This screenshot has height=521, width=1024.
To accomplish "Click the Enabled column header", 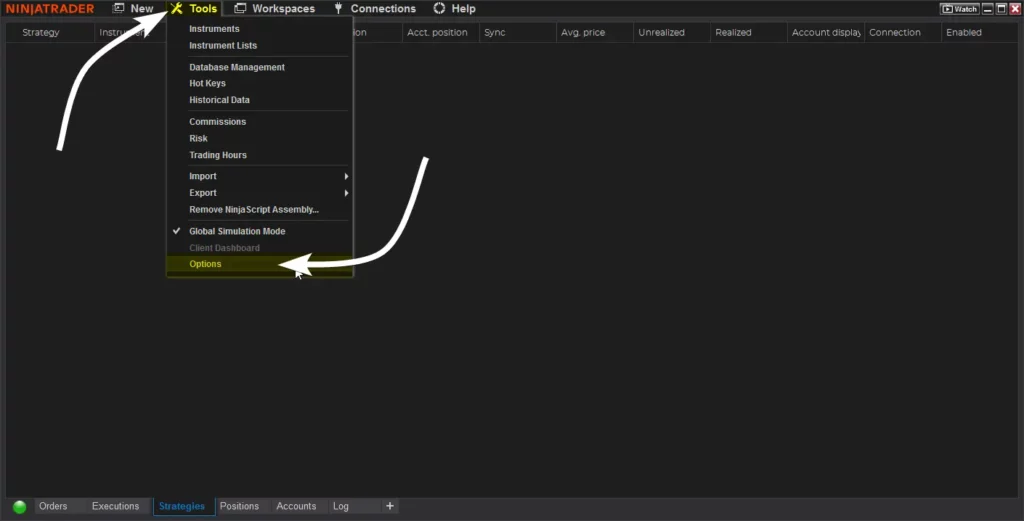I will click(980, 33).
